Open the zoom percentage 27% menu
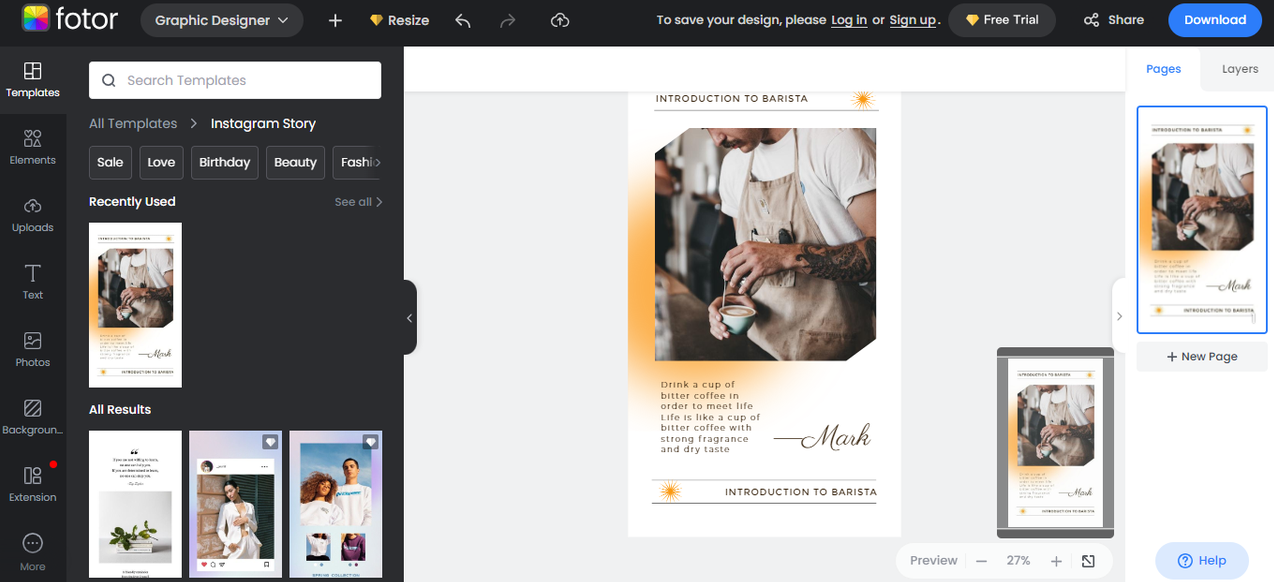Viewport: 1274px width, 582px height. 1018,561
